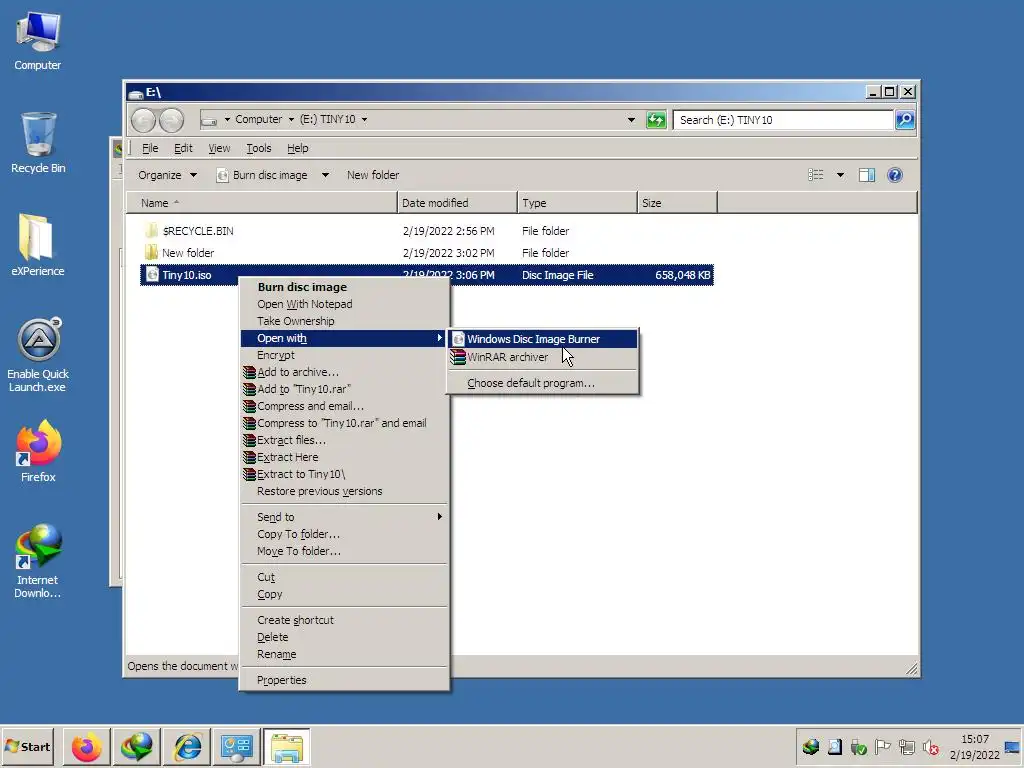
Task: Choose WinRAR archiver in Open with submenu
Action: click(543, 357)
